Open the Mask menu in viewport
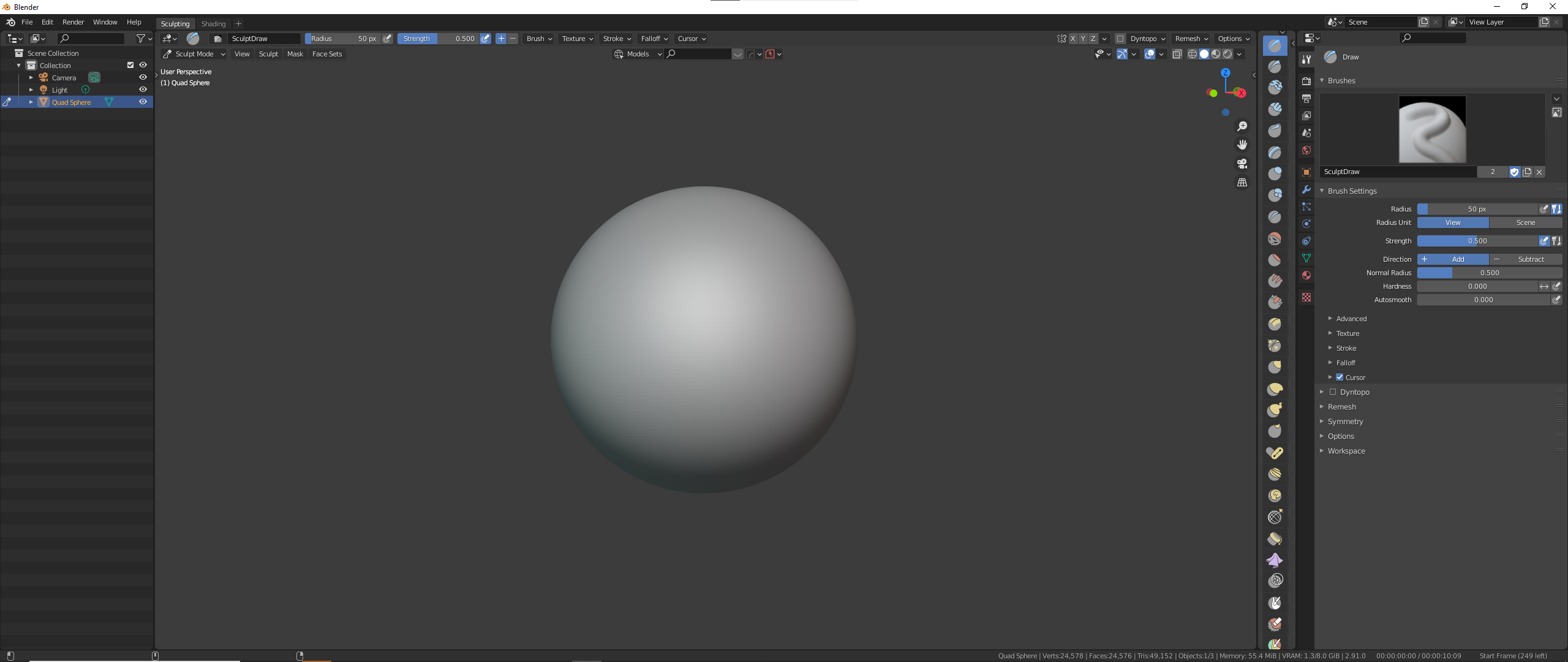Image resolution: width=1568 pixels, height=662 pixels. pos(295,54)
